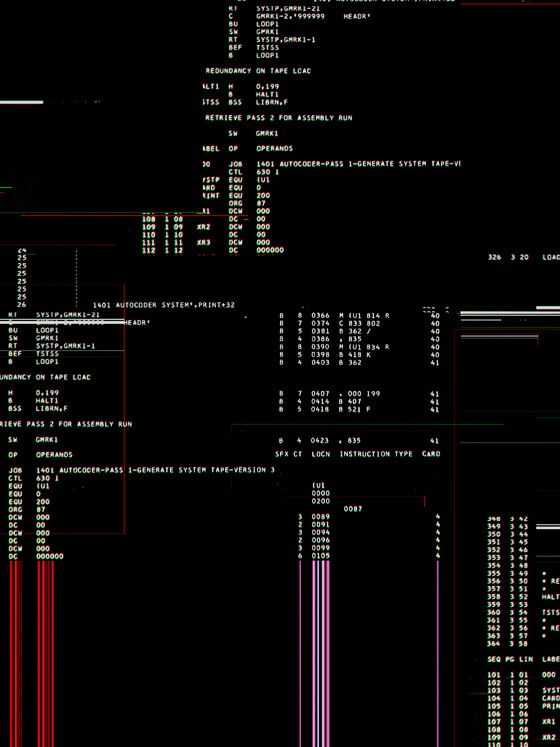Select the line 326 3 20 LOAD

point(524,257)
